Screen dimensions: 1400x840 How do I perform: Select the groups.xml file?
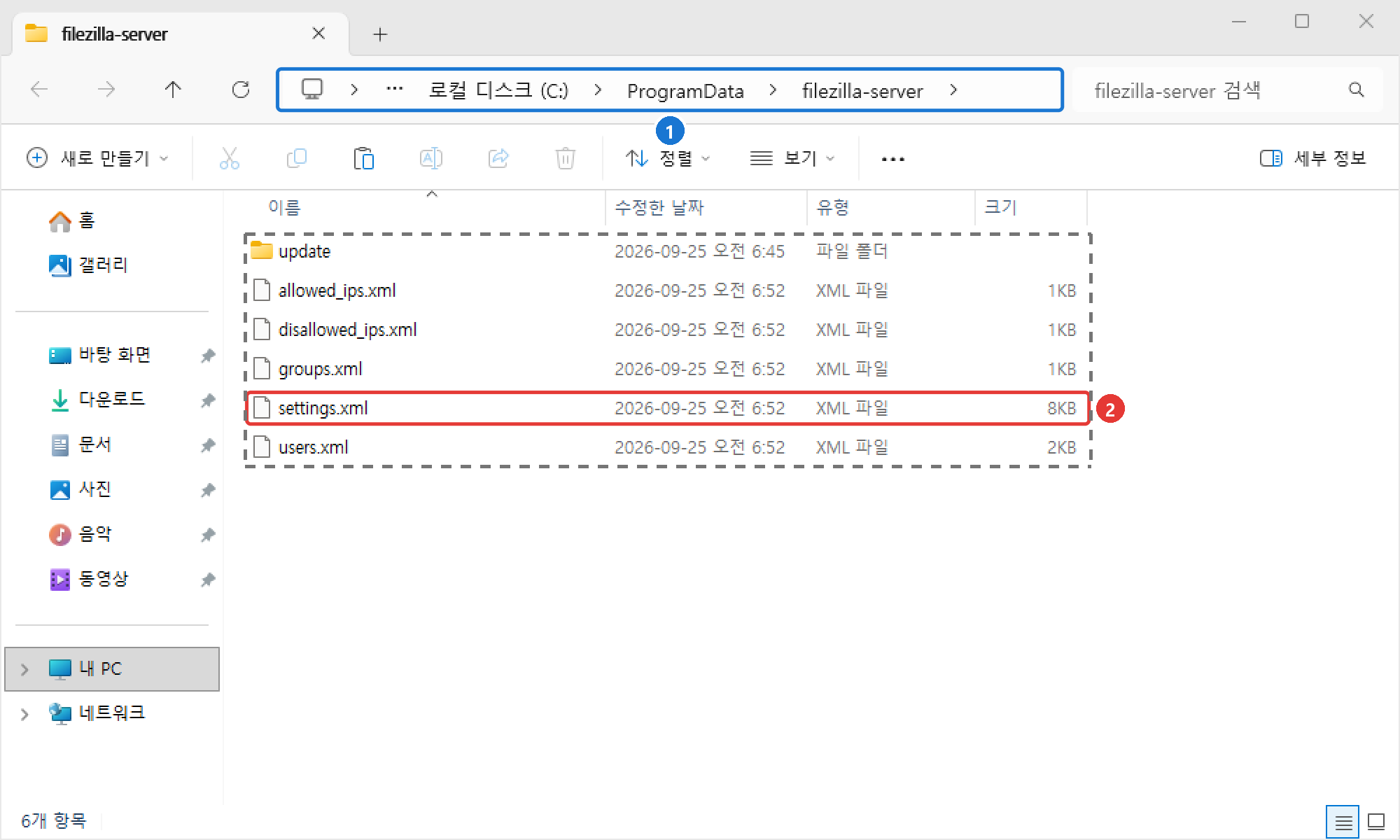point(668,369)
